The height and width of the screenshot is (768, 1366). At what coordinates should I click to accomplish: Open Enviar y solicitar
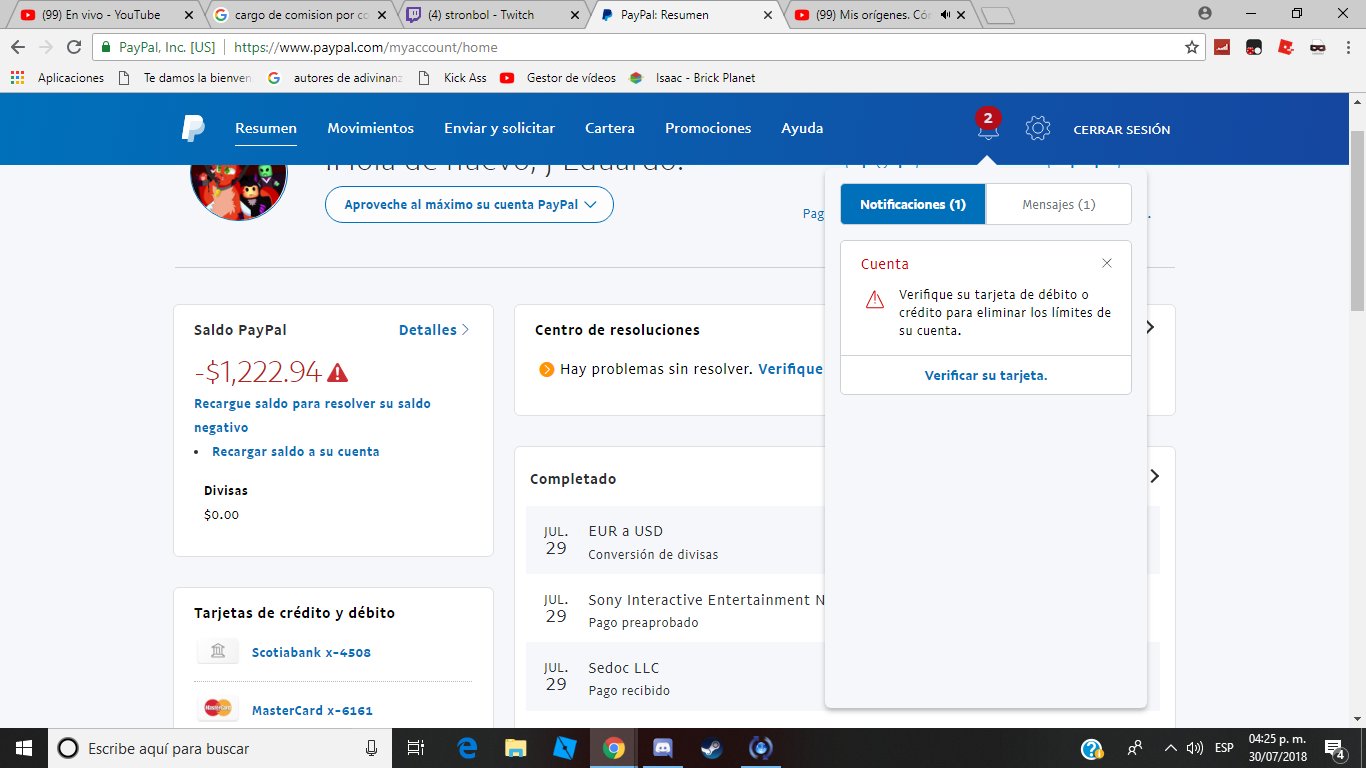(499, 128)
